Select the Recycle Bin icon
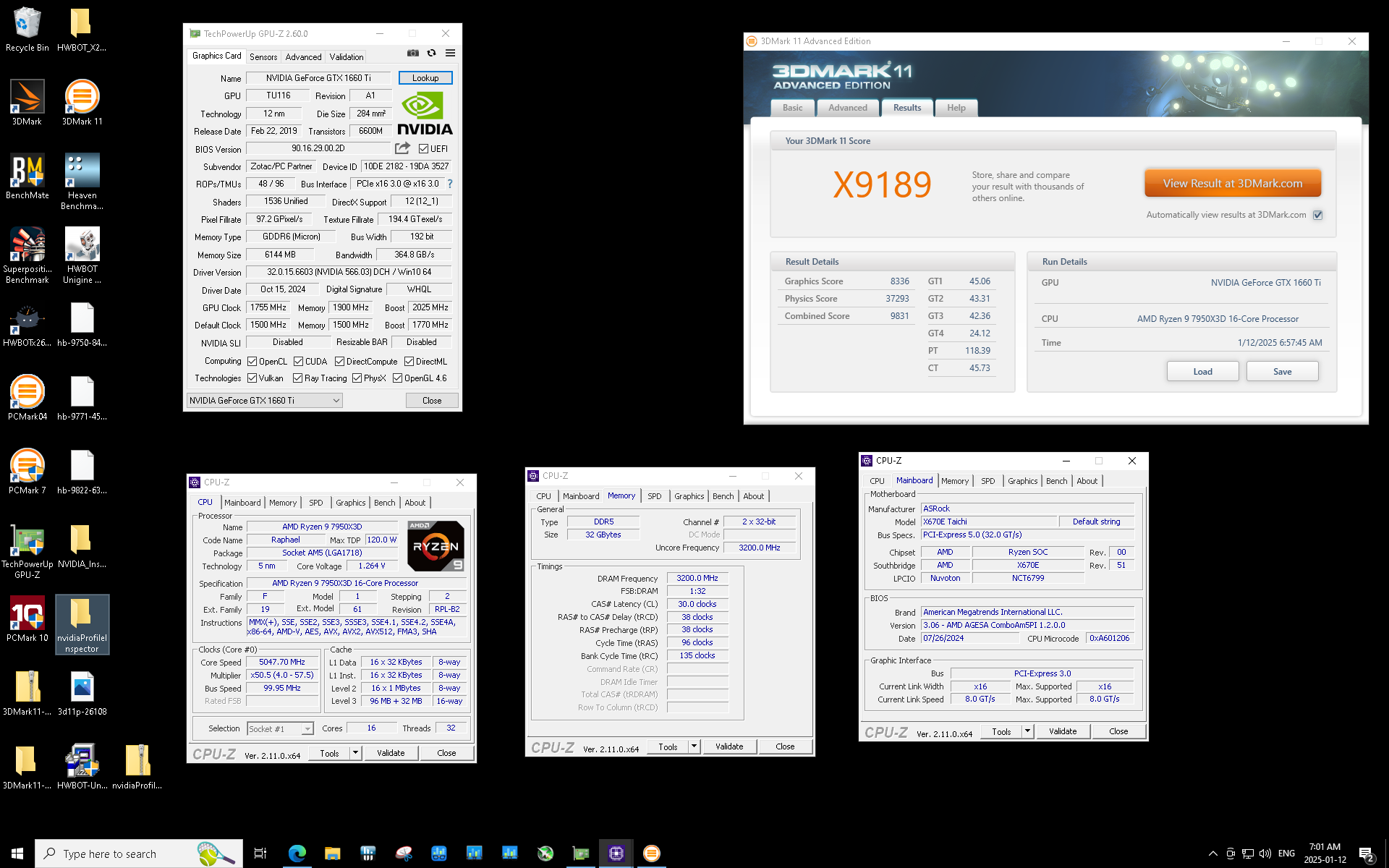Image resolution: width=1389 pixels, height=868 pixels. [x=27, y=29]
